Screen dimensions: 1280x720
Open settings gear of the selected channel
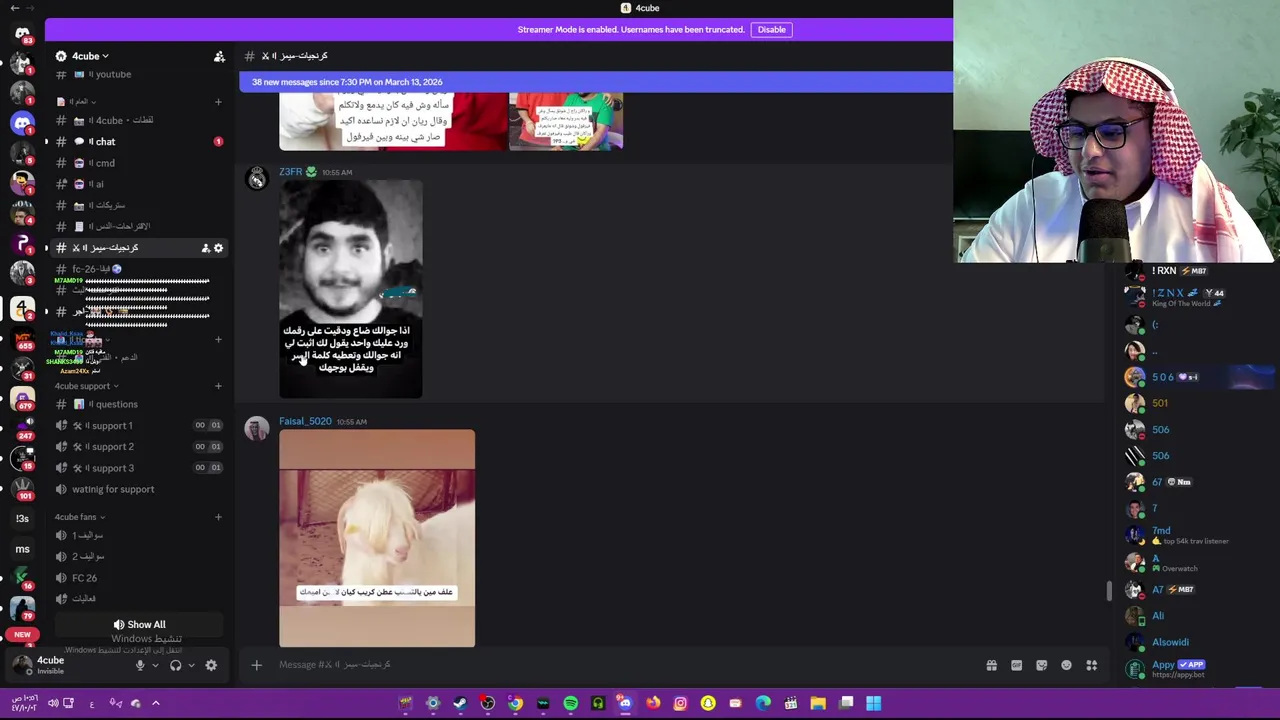coord(219,248)
